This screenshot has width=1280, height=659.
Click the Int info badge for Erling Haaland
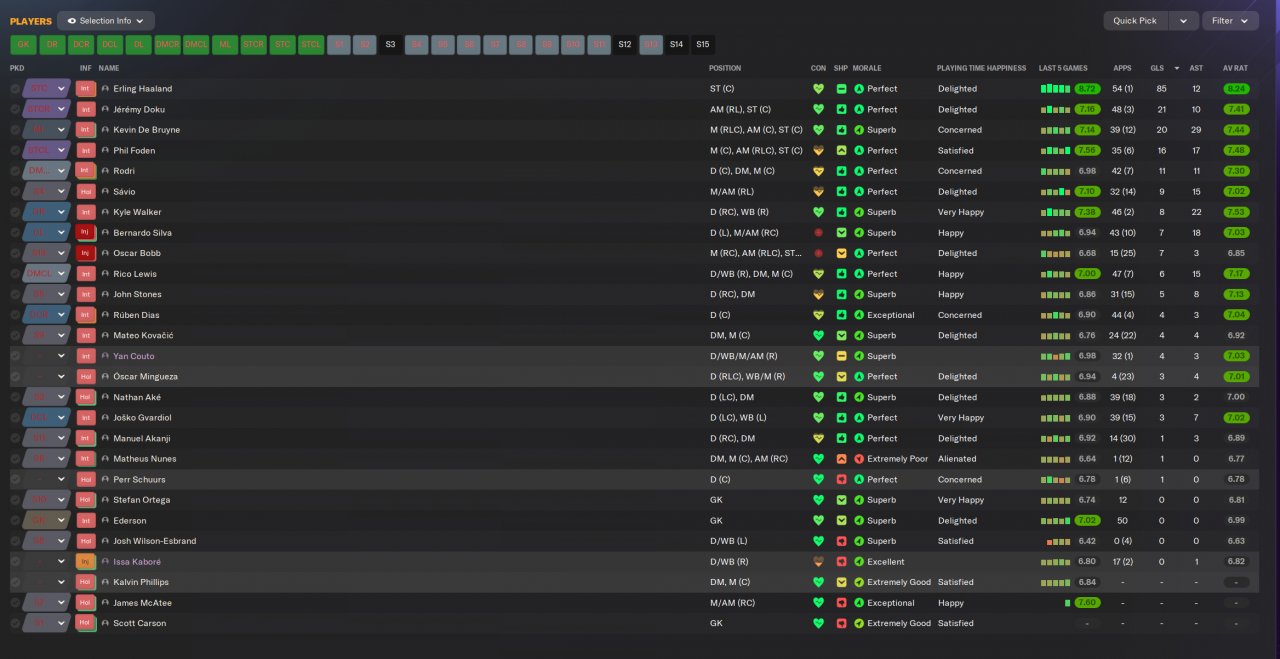(85, 89)
